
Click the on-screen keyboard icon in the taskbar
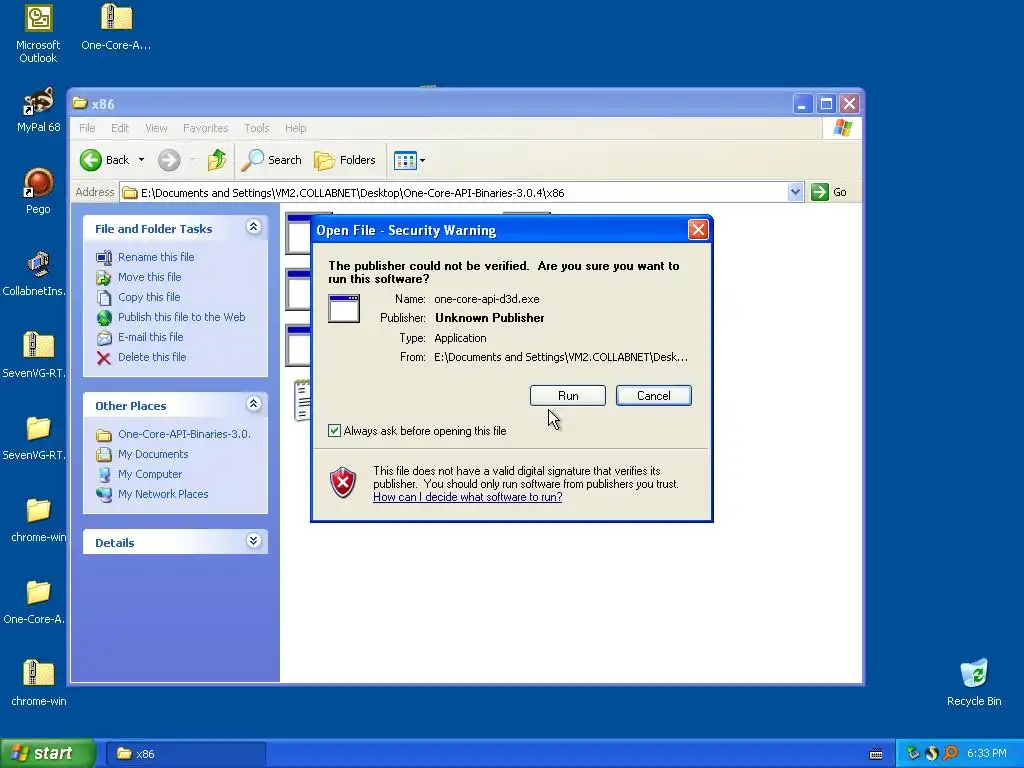tap(876, 754)
